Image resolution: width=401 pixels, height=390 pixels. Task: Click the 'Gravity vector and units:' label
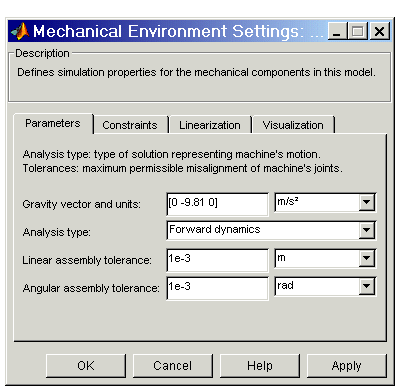click(82, 204)
